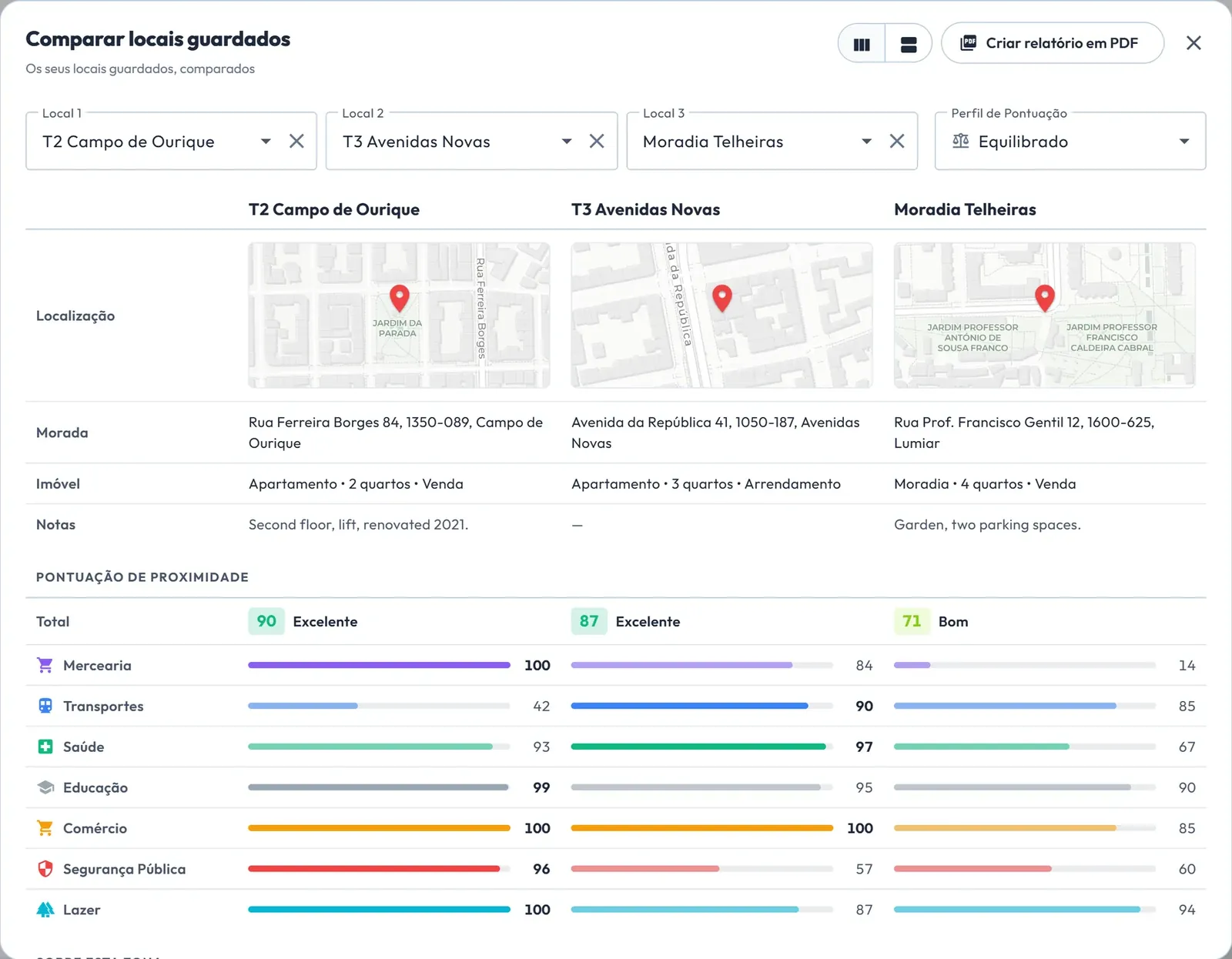Select Moradia Telheiras column header
The width and height of the screenshot is (1232, 959).
click(965, 209)
